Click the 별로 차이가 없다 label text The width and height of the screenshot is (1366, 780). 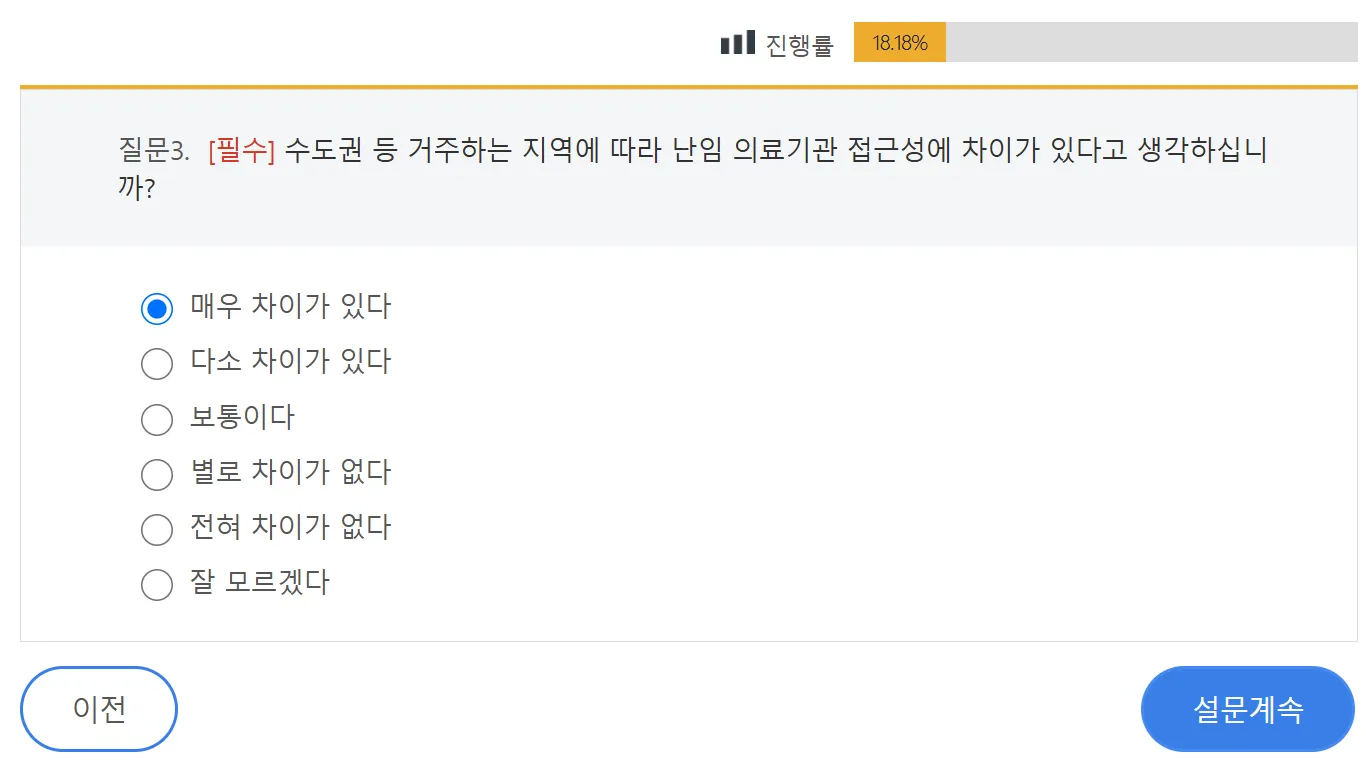tap(290, 472)
